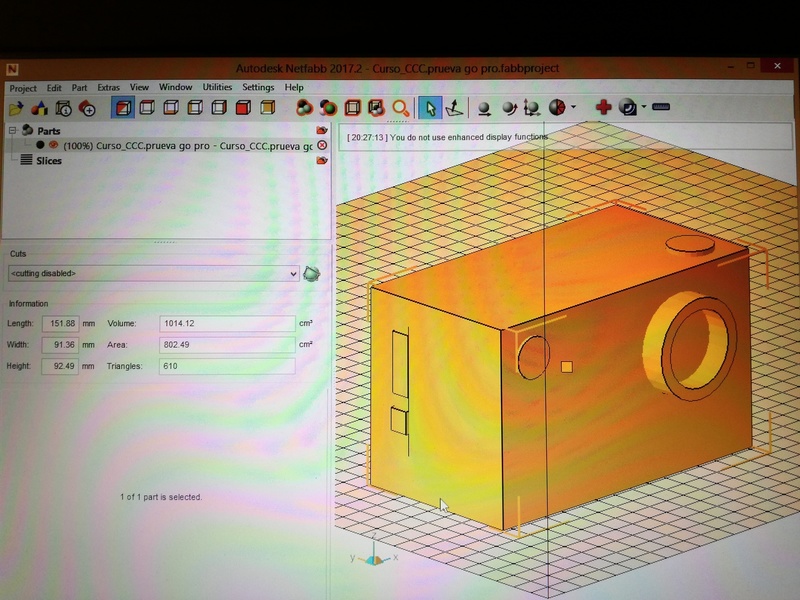Click the scale part arrows icon
The height and width of the screenshot is (600, 800).
[532, 108]
